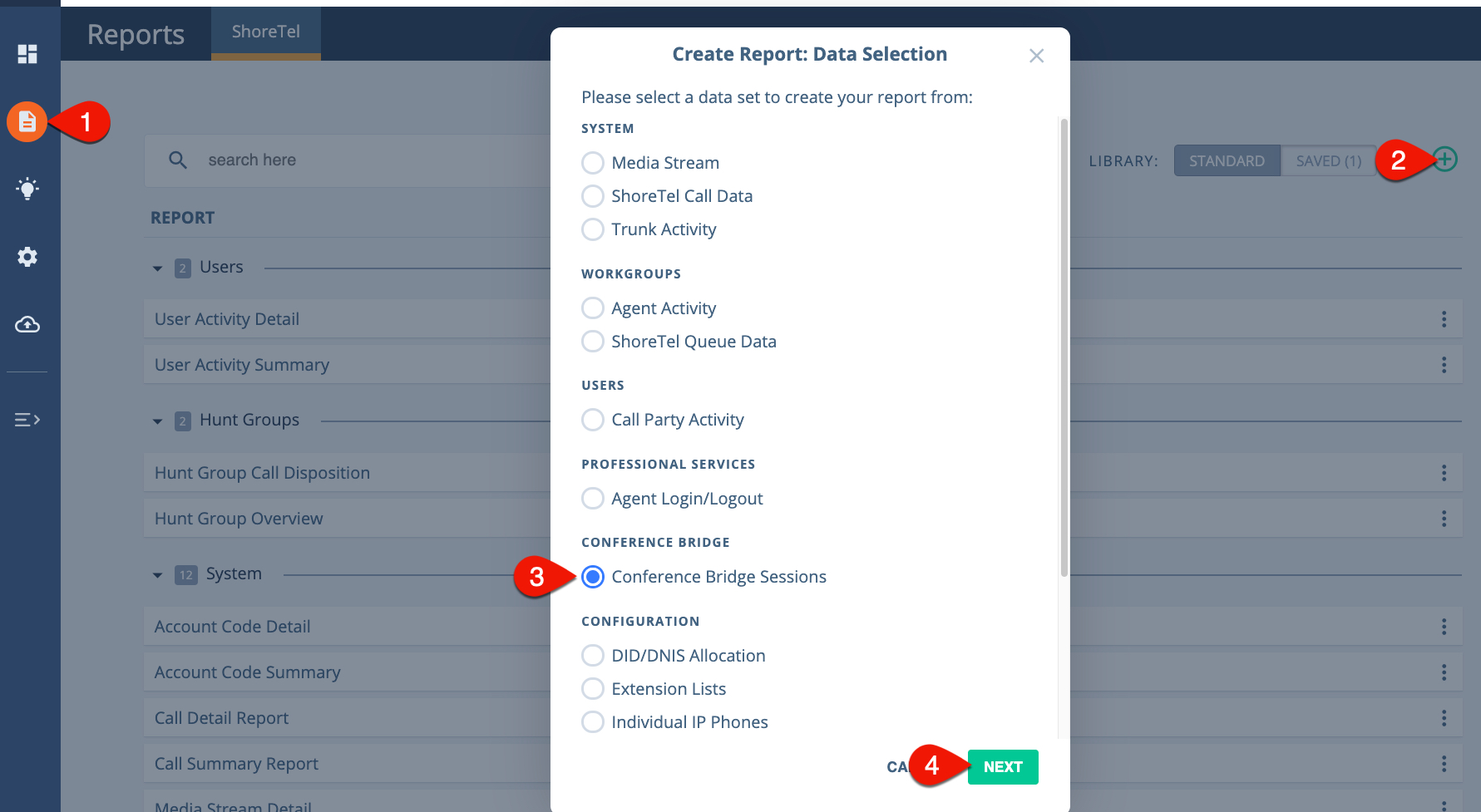
Task: Select ShoreTel Call Data radio button
Action: (593, 196)
